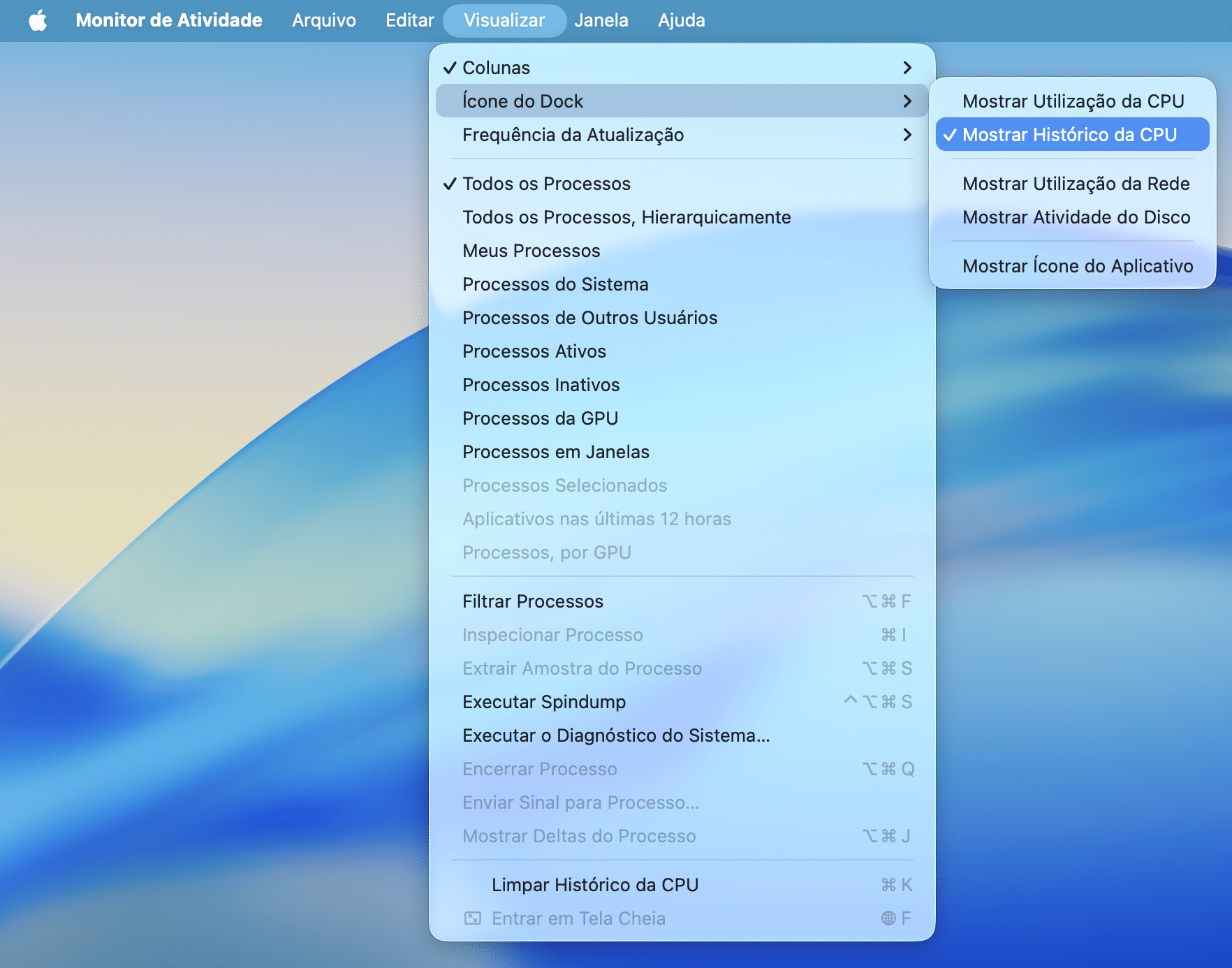Click the fullscreen icon beside Entrar em Tela Cheia

(x=473, y=918)
